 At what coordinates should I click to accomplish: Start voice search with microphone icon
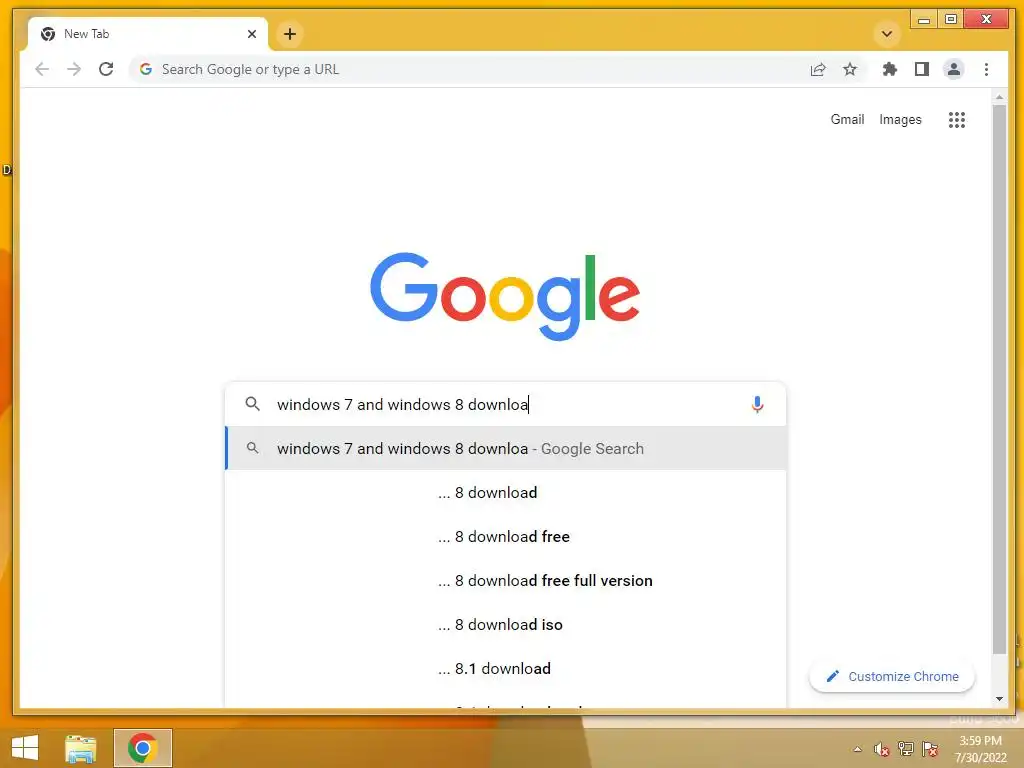point(757,405)
